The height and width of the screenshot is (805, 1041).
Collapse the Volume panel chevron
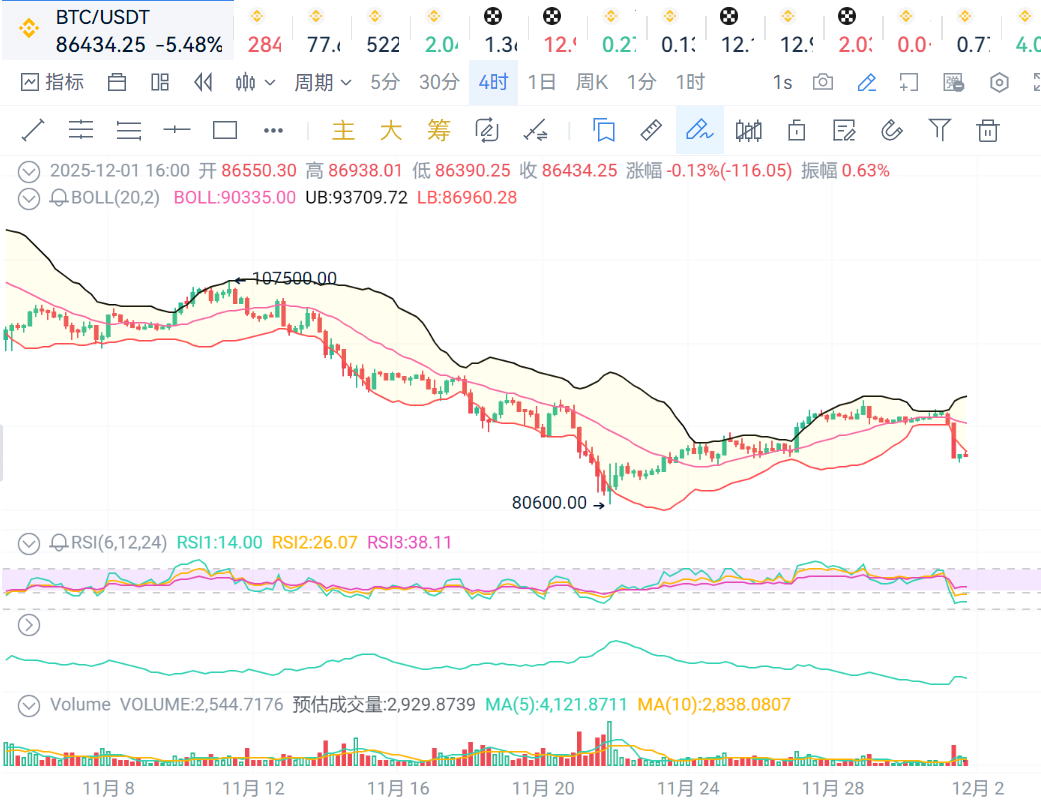pos(30,705)
